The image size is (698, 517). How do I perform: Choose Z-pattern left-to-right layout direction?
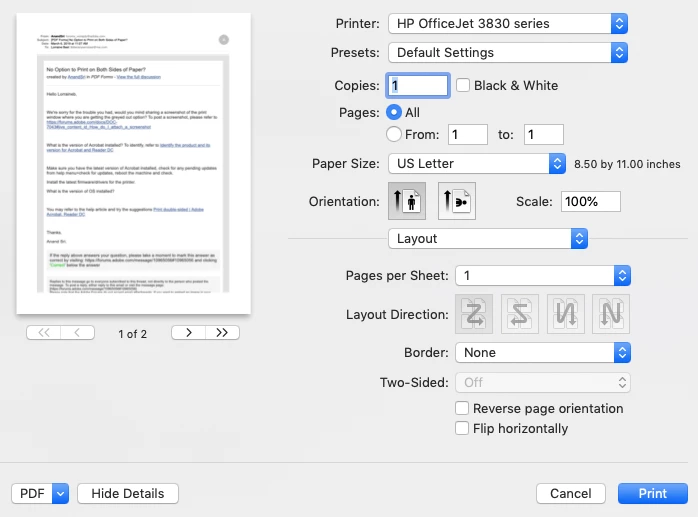pyautogui.click(x=474, y=314)
